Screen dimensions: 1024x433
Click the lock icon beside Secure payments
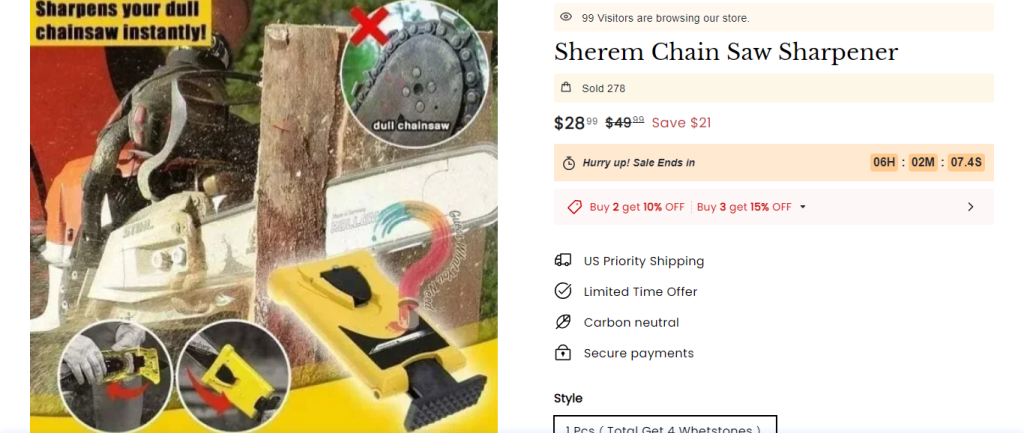563,353
